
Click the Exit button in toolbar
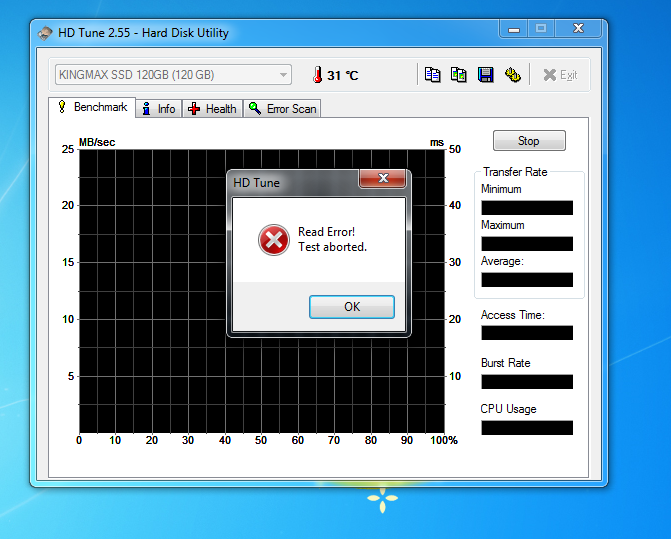561,75
